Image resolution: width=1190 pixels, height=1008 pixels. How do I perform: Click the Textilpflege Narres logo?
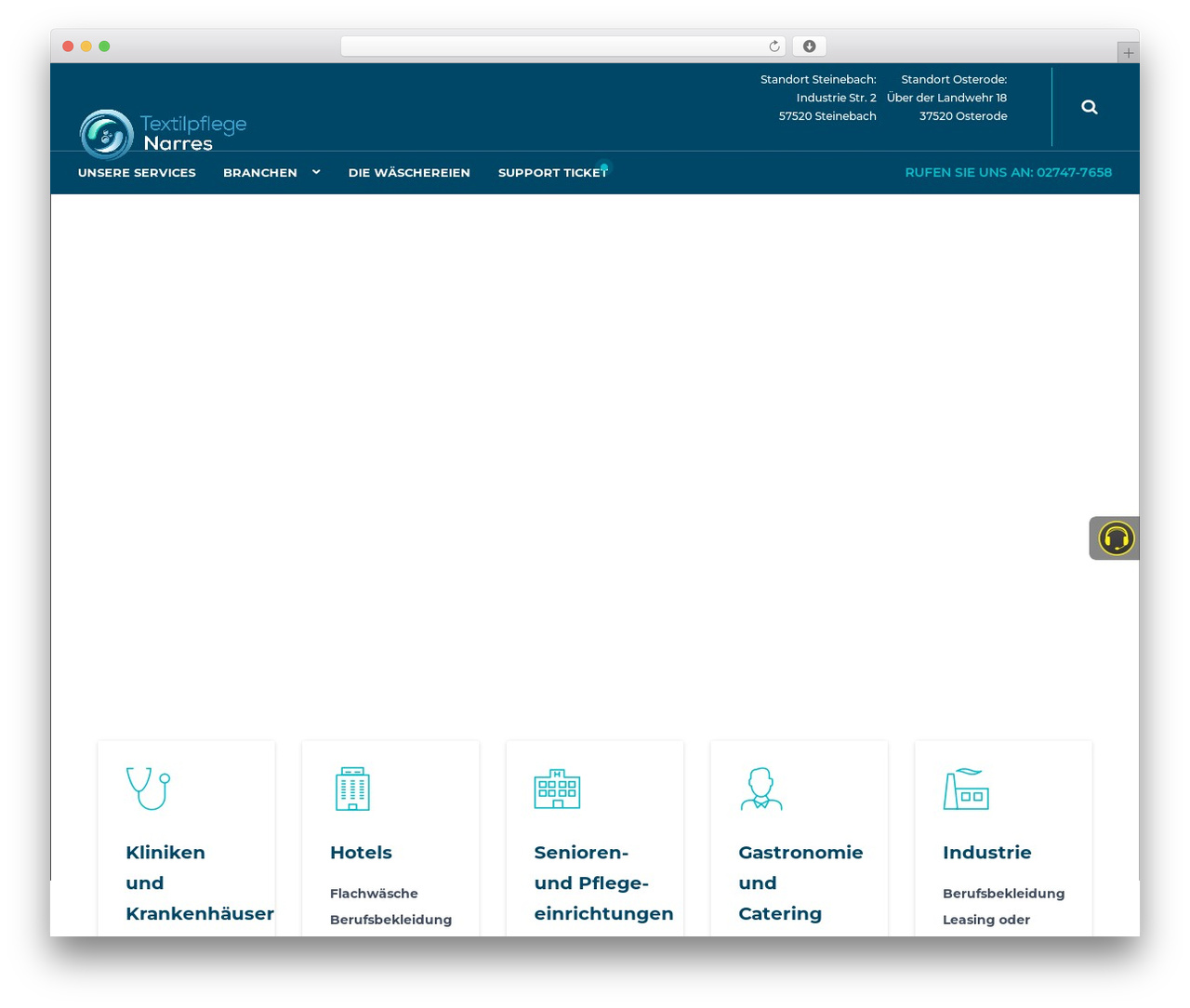coord(163,134)
